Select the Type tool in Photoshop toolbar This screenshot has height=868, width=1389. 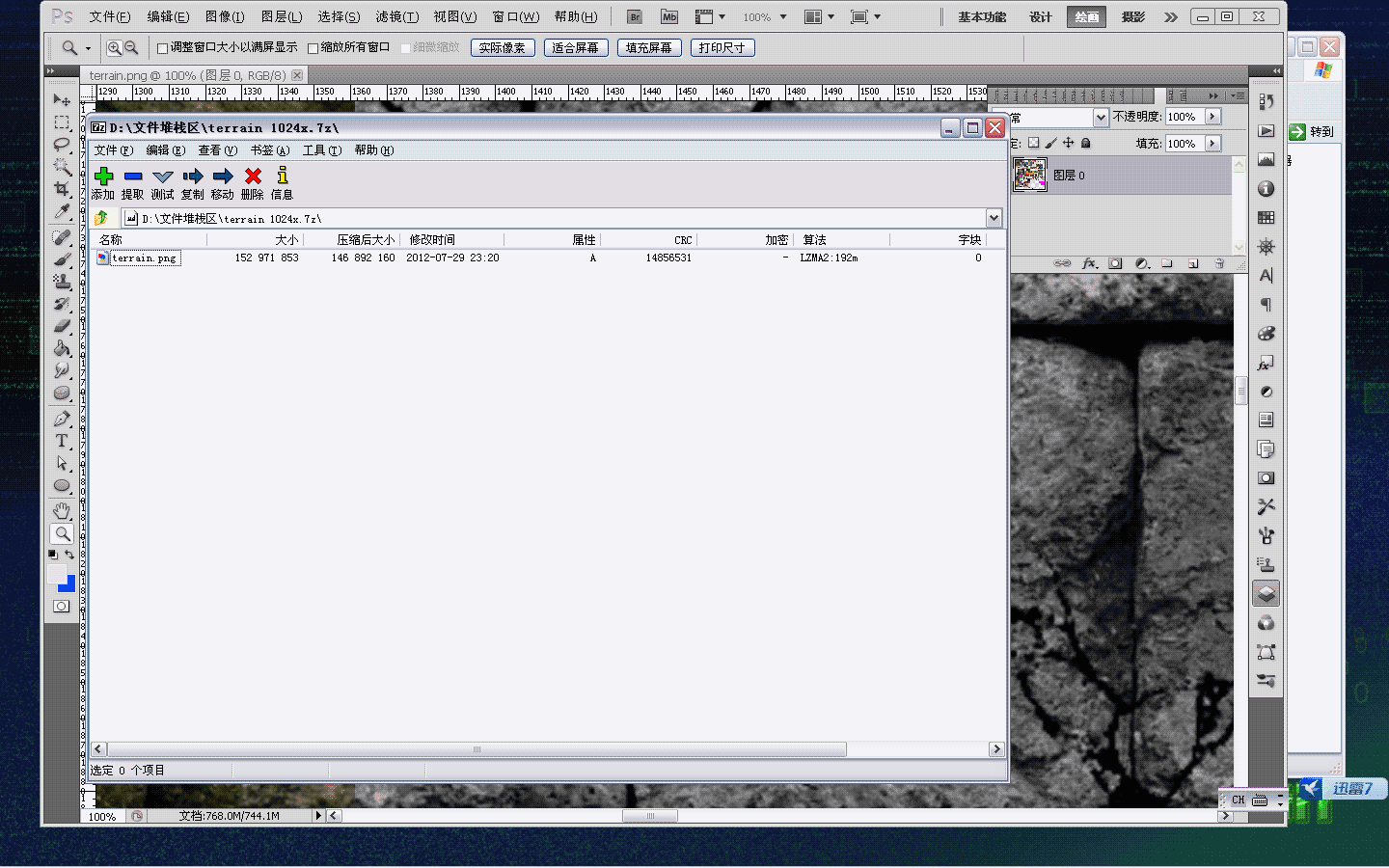point(62,441)
